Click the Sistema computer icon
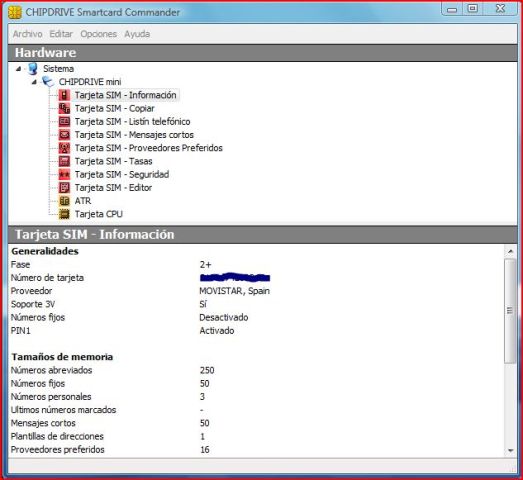The width and height of the screenshot is (523, 480). [x=32, y=69]
